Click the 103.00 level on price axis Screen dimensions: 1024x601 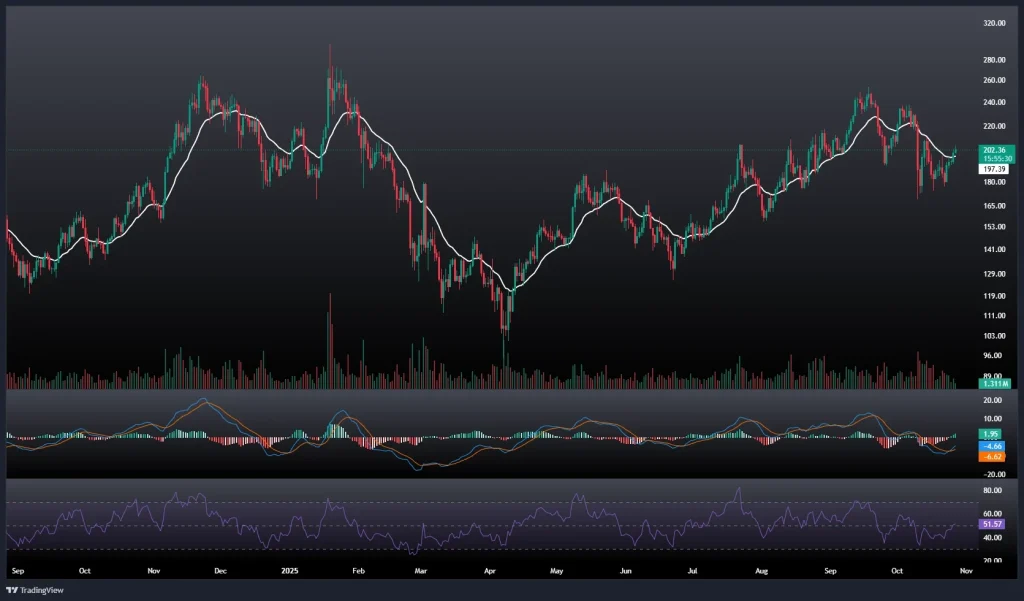(994, 336)
